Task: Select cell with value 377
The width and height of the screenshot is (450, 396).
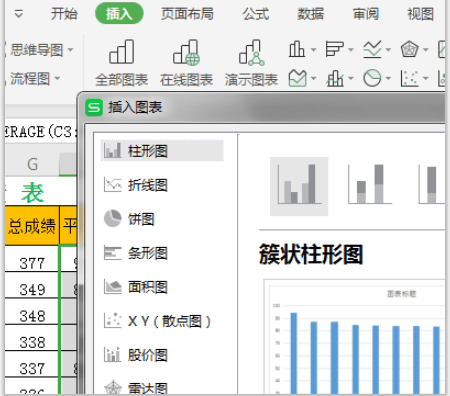Action: 32,259
